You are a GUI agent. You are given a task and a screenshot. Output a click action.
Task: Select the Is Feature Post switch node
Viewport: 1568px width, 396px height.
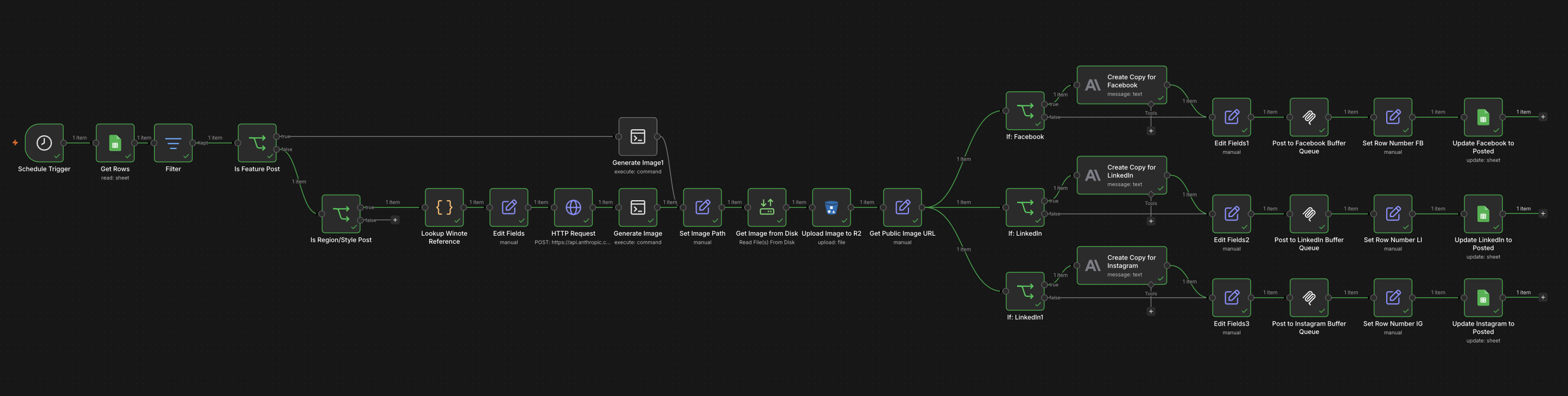click(257, 143)
